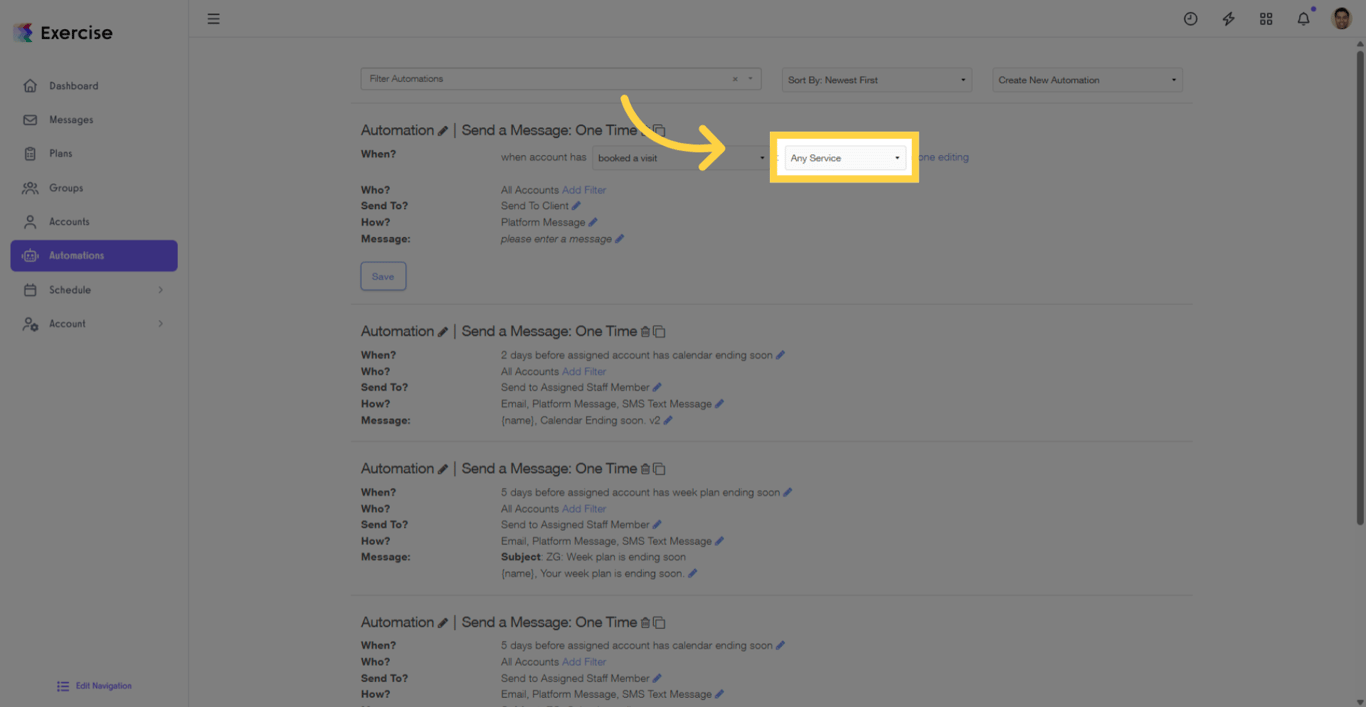
Task: Open Messages in the sidebar
Action: click(71, 120)
